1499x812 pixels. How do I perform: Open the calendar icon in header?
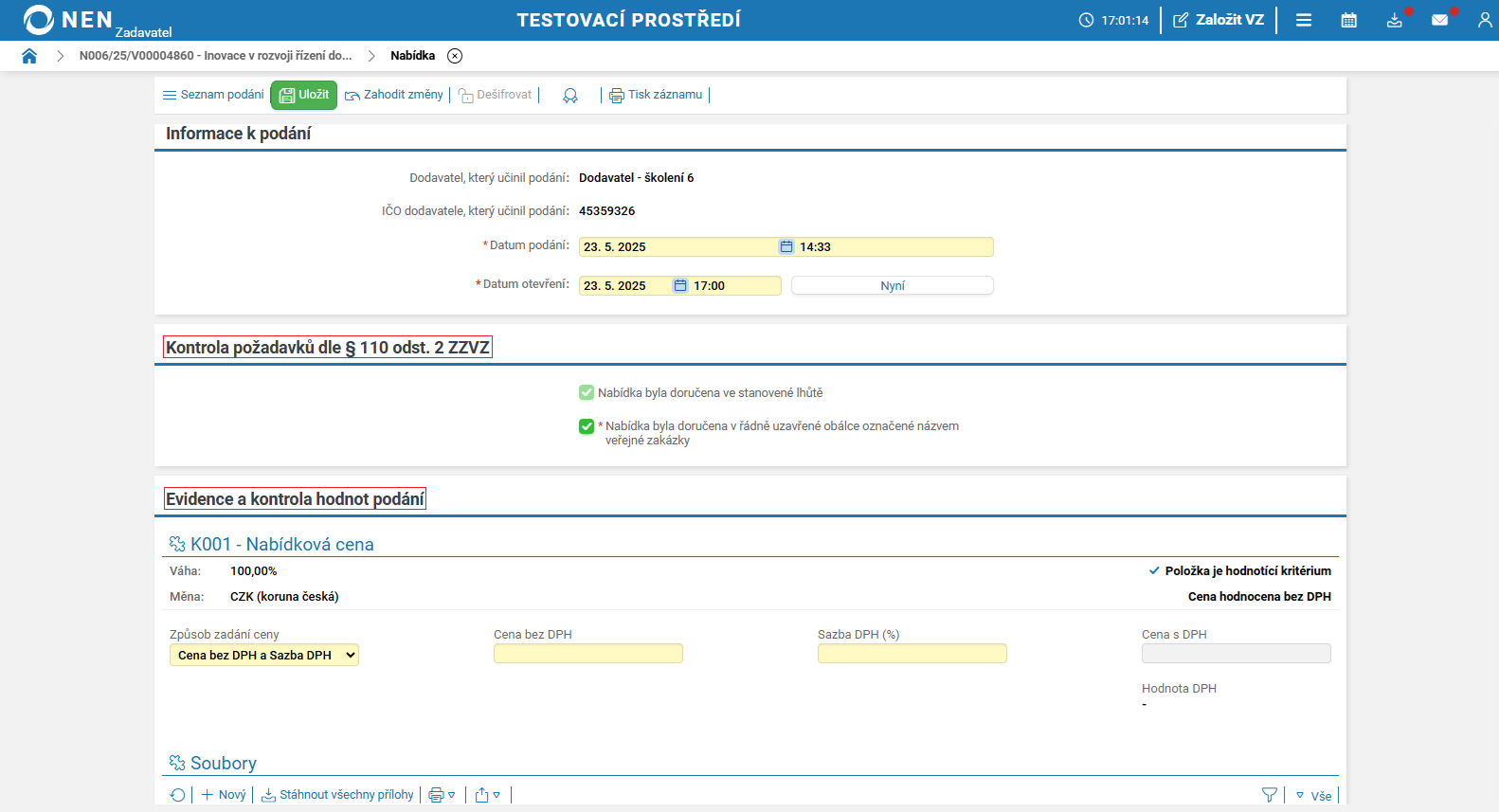(1348, 20)
